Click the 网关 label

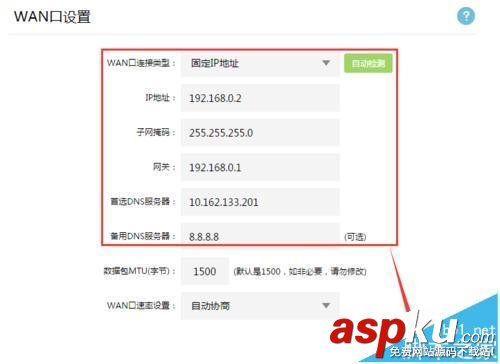pos(164,167)
